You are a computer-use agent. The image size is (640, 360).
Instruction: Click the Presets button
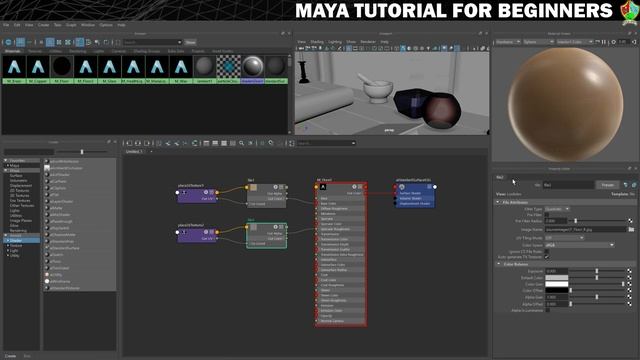[x=607, y=185]
